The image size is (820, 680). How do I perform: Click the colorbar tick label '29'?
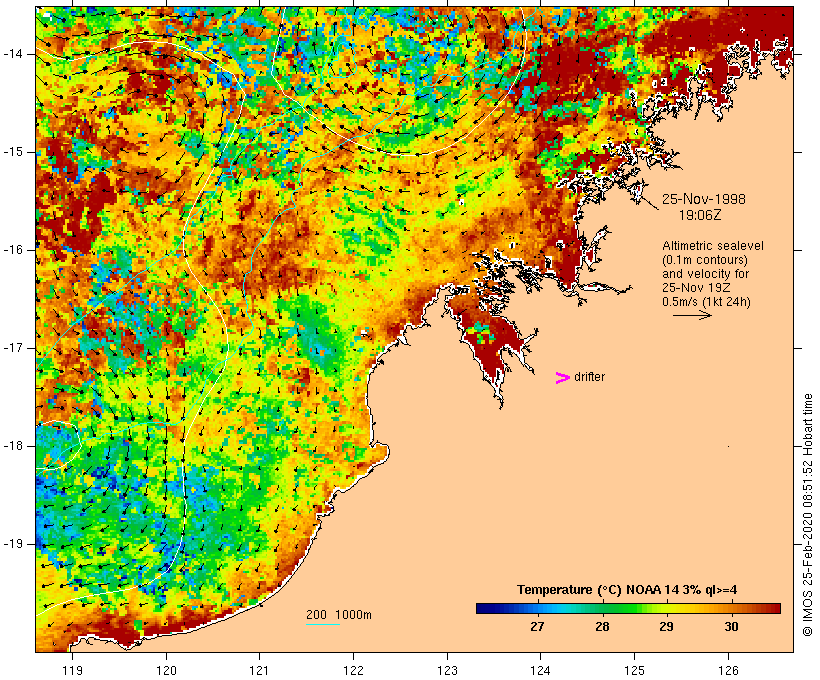coord(666,627)
